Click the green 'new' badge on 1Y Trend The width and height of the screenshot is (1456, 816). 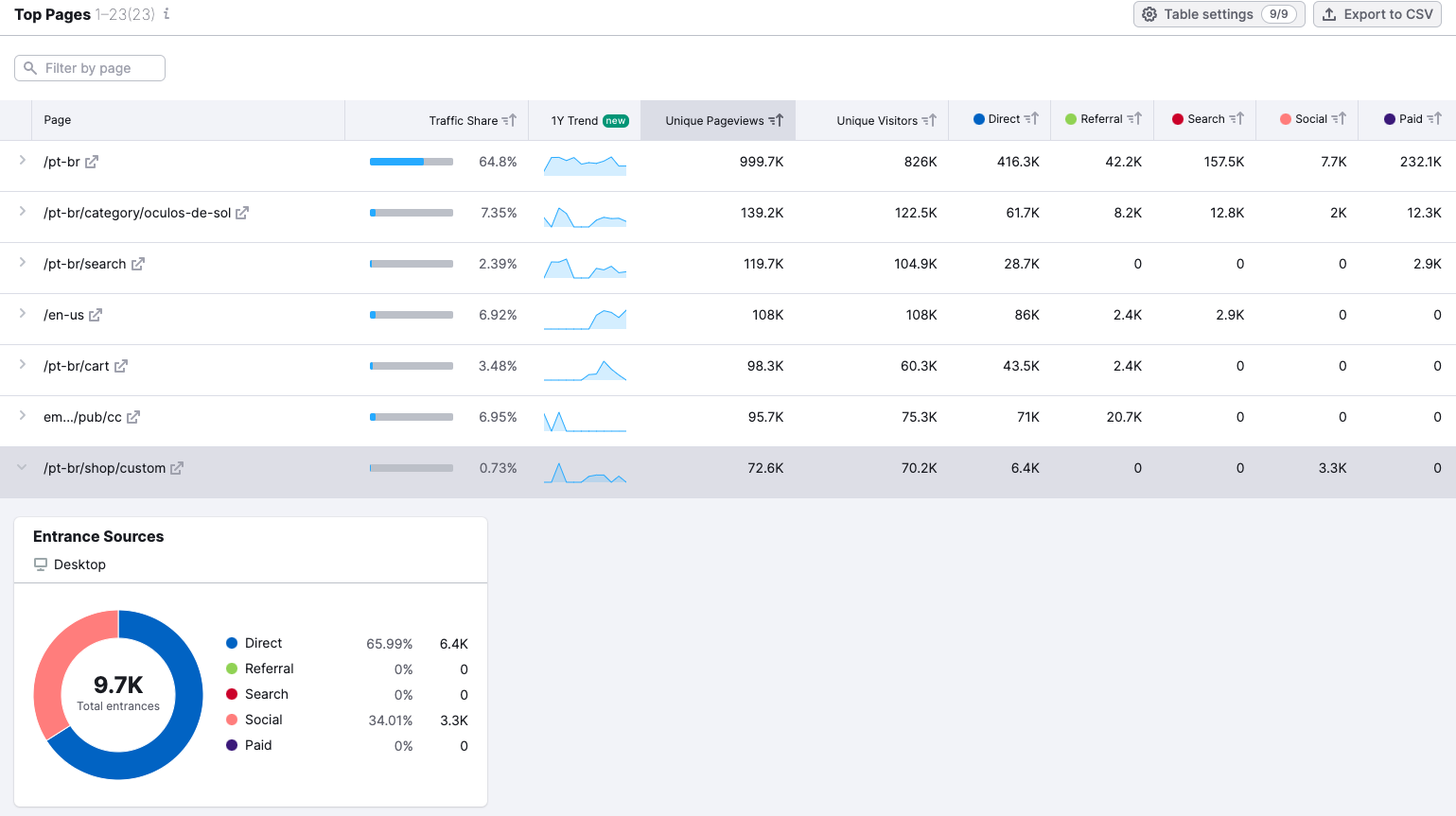click(616, 121)
